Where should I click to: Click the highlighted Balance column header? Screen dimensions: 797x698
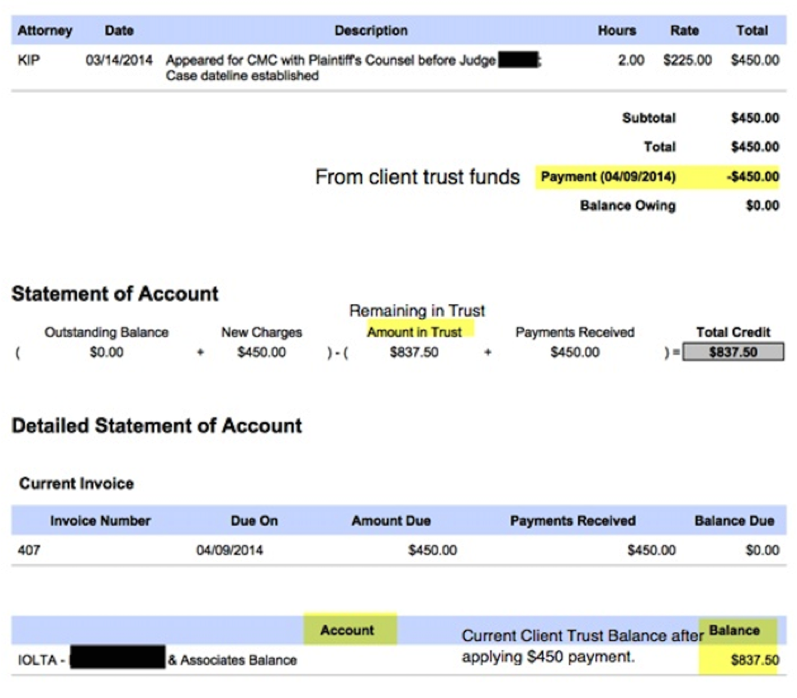pyautogui.click(x=734, y=630)
